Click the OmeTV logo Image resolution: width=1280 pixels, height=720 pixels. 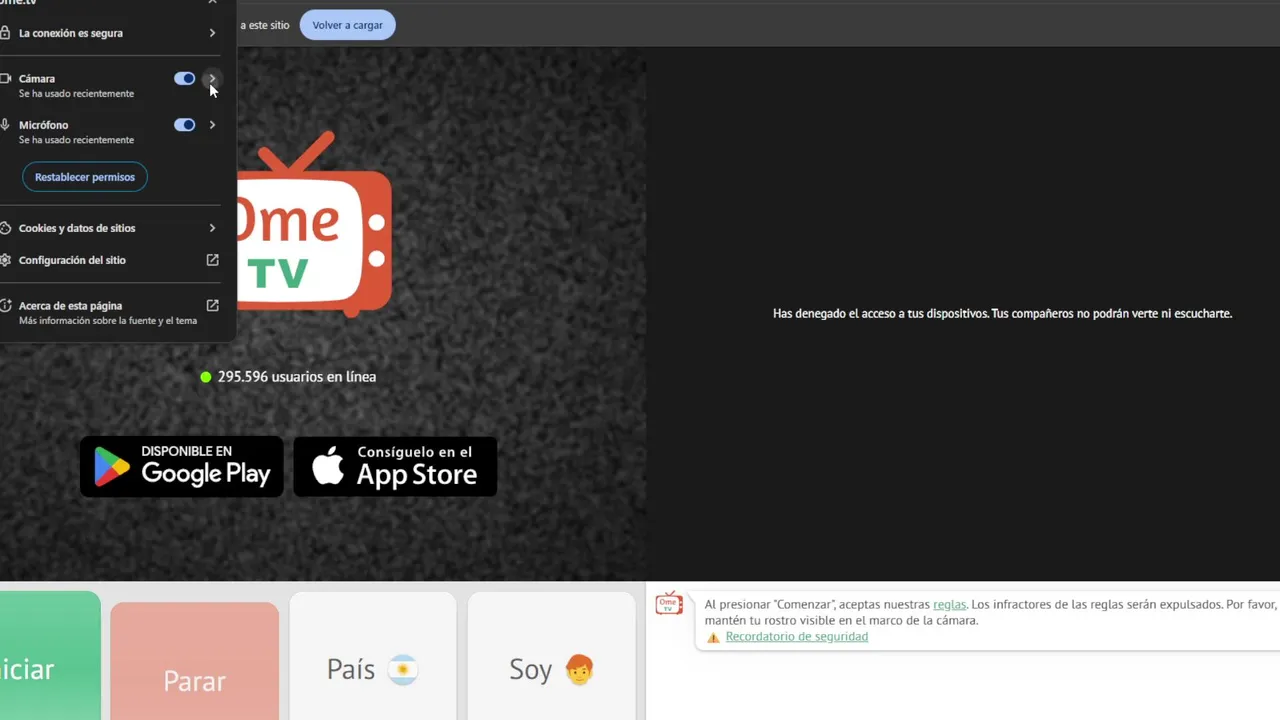coord(313,225)
